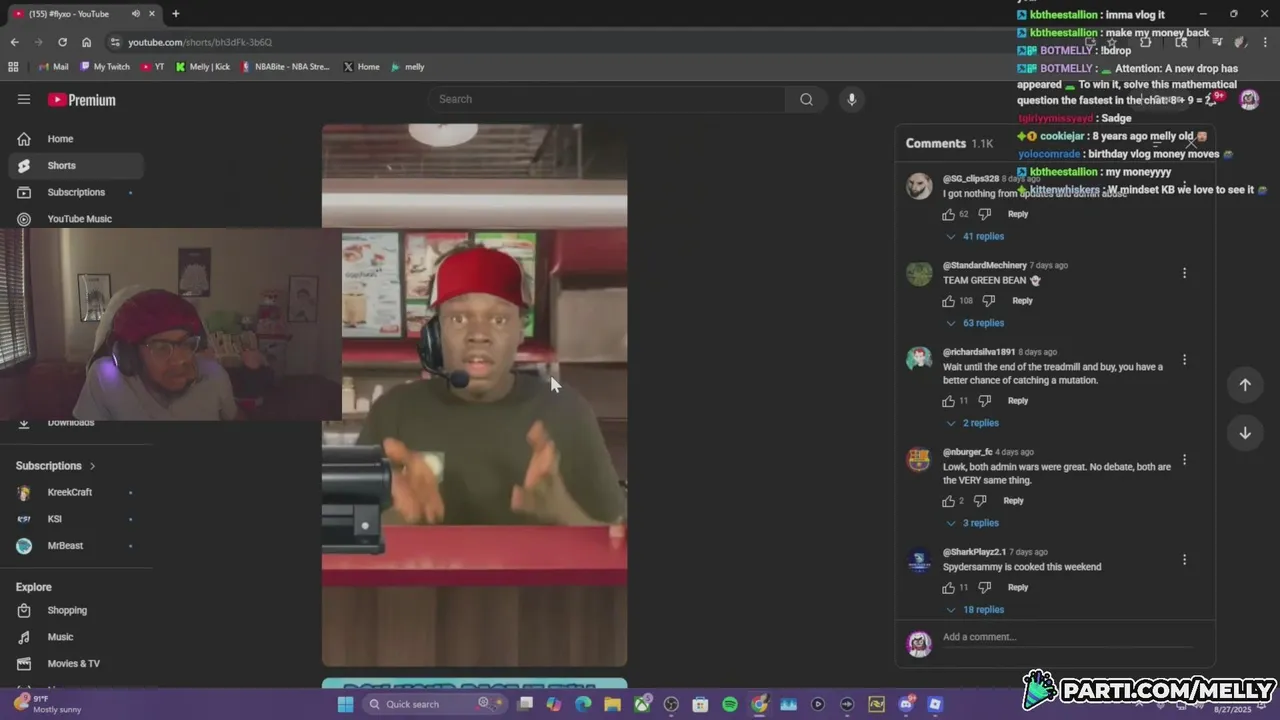
Task: Expand 41 replies under SG_clips328 comment
Action: tap(975, 237)
